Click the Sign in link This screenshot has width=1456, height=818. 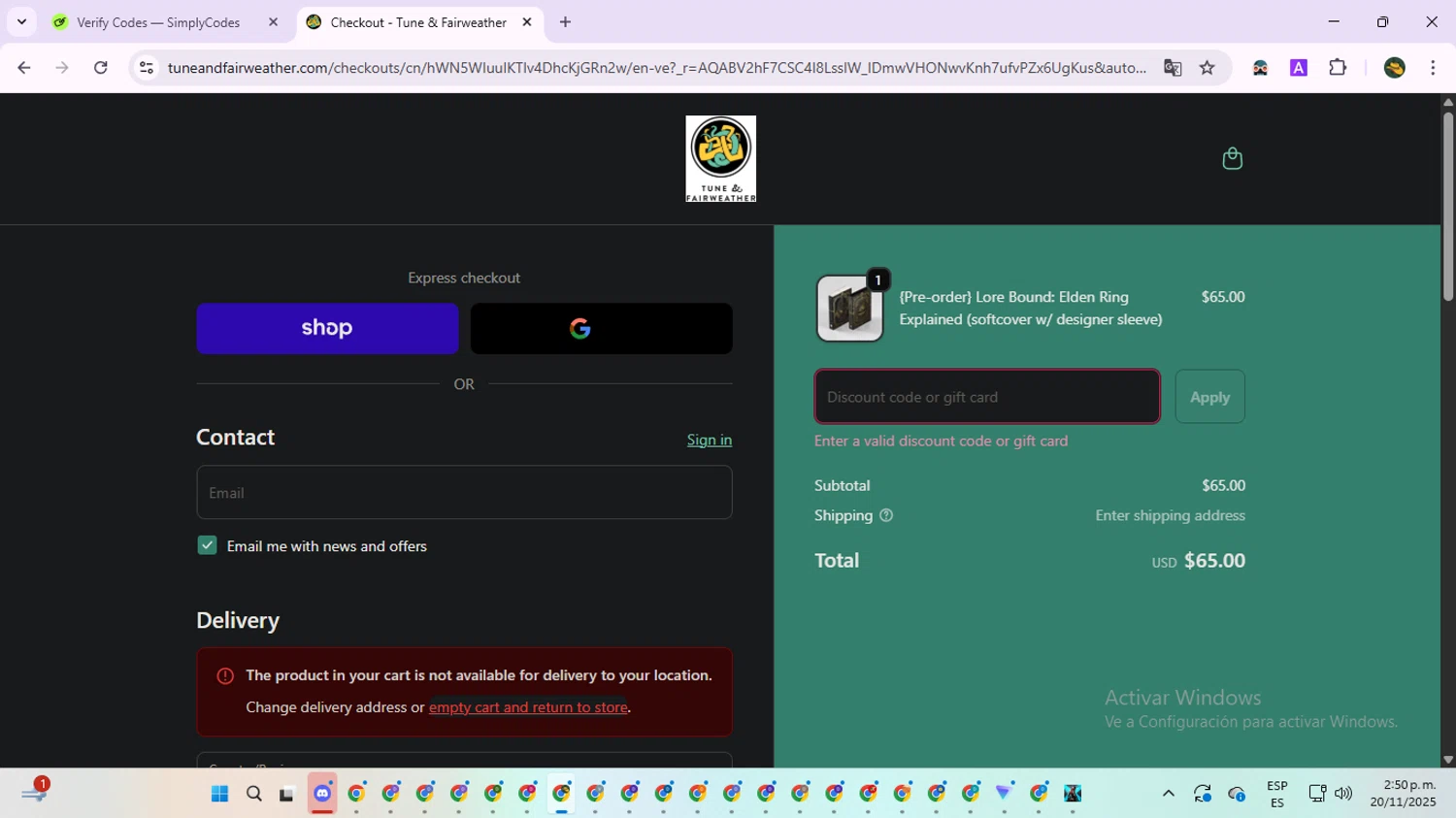point(710,440)
